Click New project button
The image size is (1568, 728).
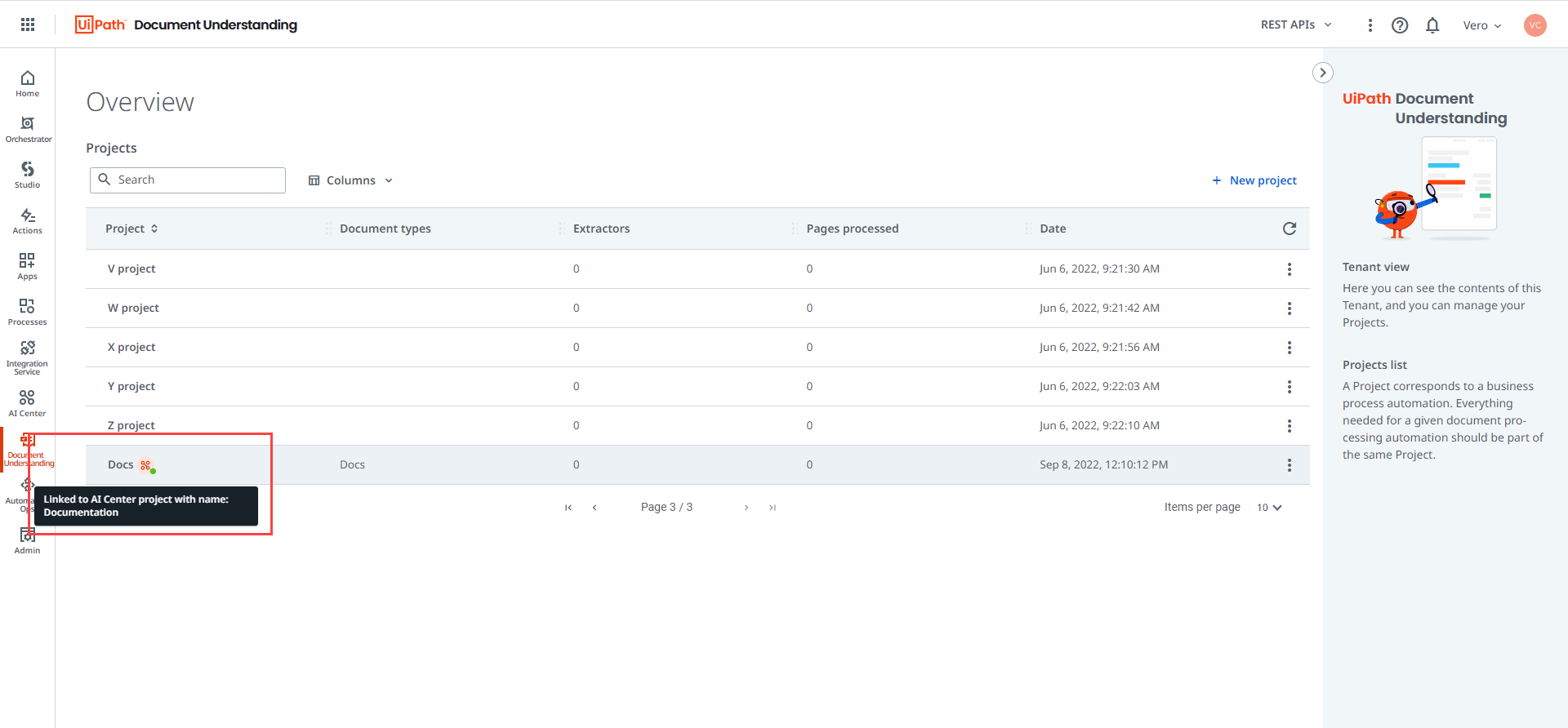[x=1254, y=180]
